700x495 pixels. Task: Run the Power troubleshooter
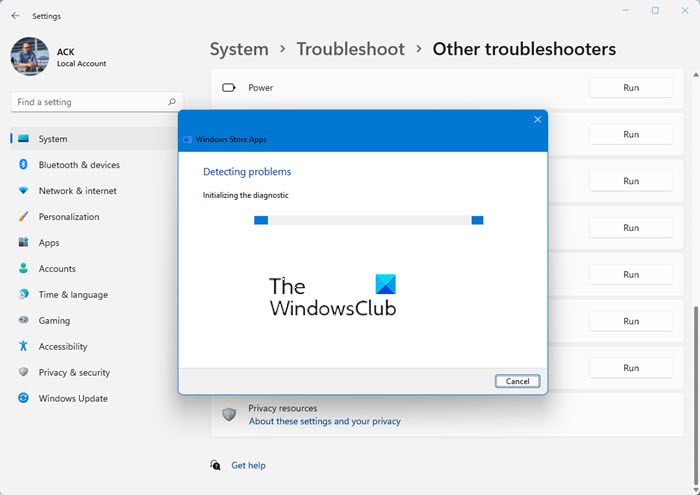pyautogui.click(x=631, y=87)
